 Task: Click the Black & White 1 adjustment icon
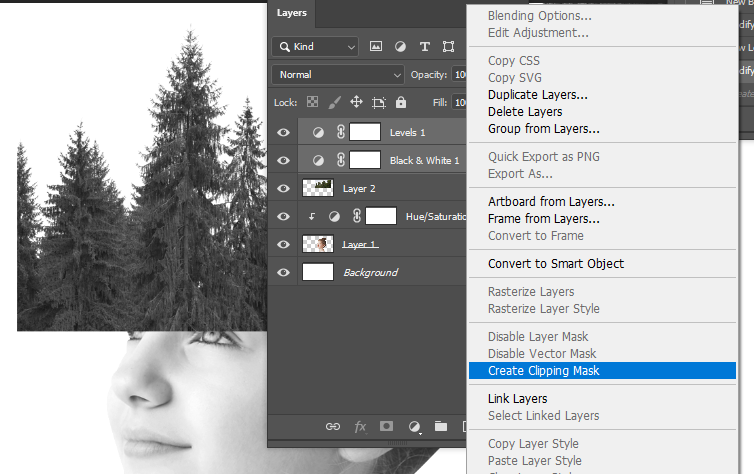point(318,161)
